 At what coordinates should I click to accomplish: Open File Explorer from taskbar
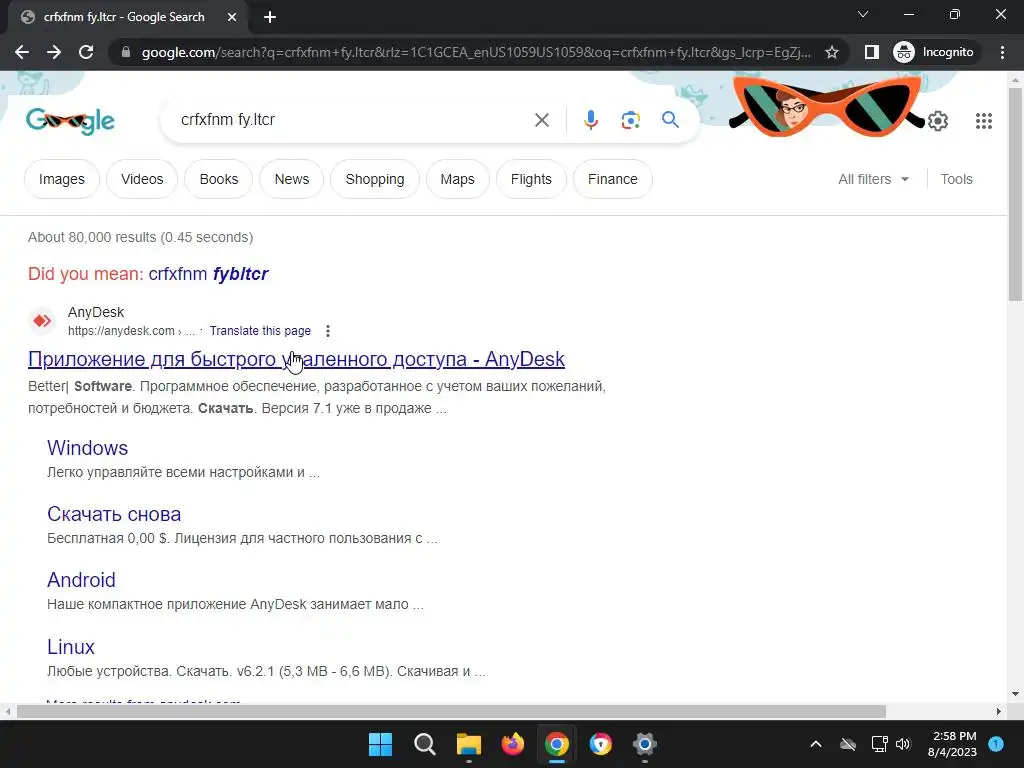point(468,744)
